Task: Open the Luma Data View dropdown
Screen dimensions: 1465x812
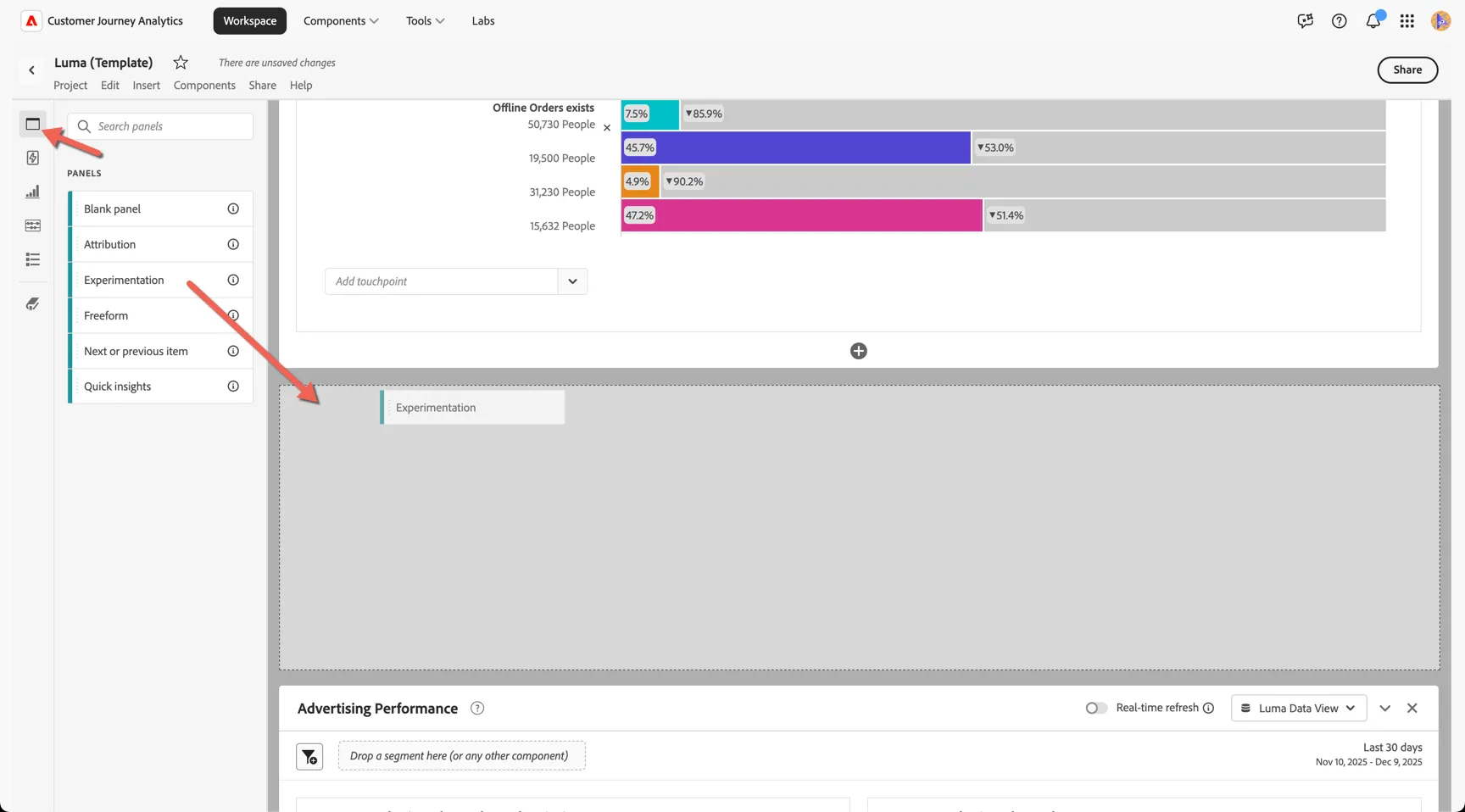Action: [x=1299, y=709]
